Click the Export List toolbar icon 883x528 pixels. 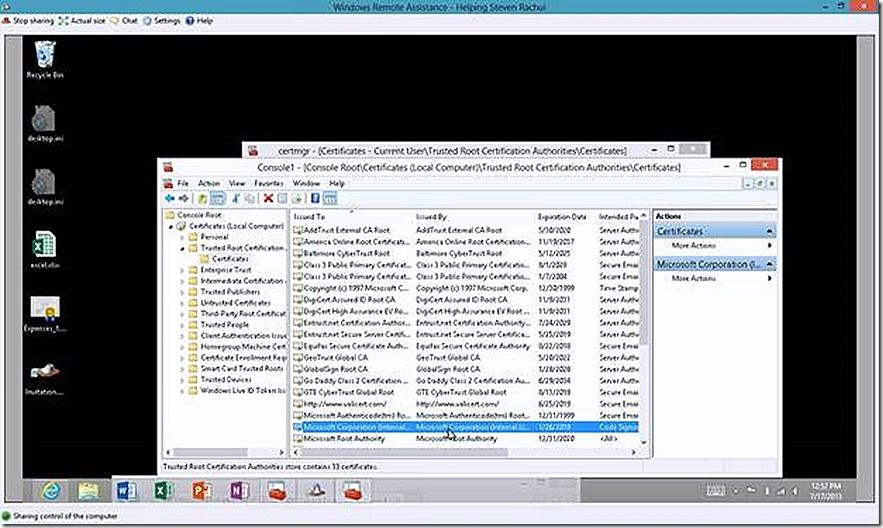pos(297,198)
